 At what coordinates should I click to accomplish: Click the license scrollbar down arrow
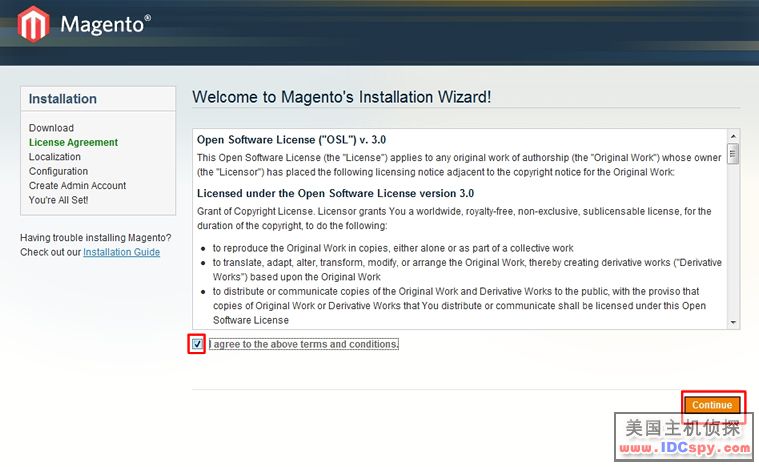[733, 322]
